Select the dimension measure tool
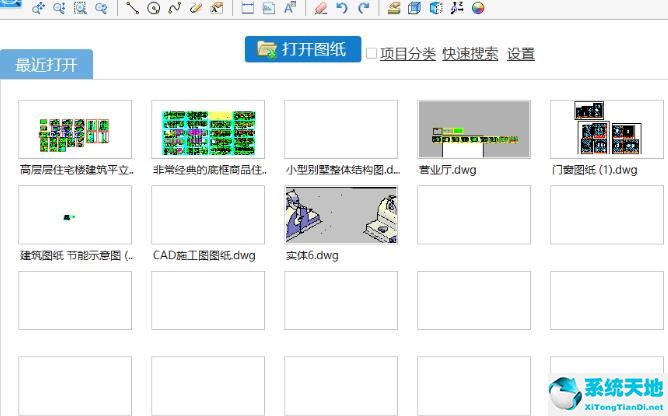Viewport: 668px width, 416px height. [248, 8]
